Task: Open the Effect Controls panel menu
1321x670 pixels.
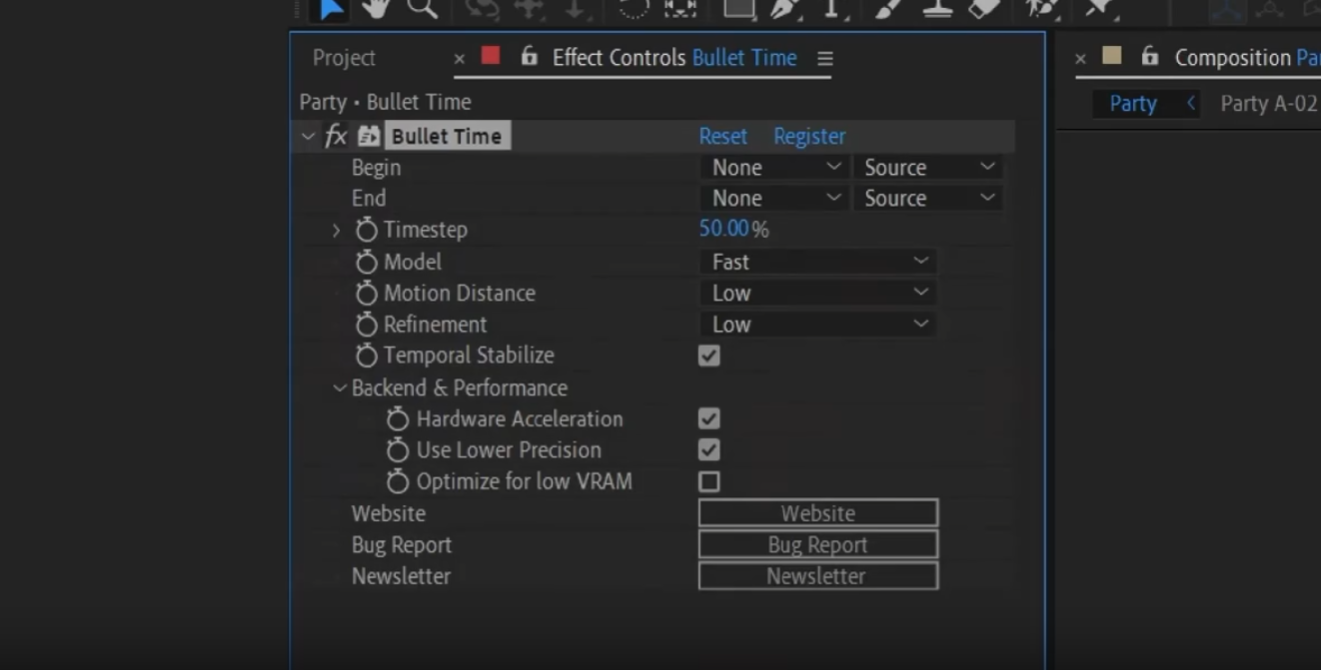Action: point(825,59)
